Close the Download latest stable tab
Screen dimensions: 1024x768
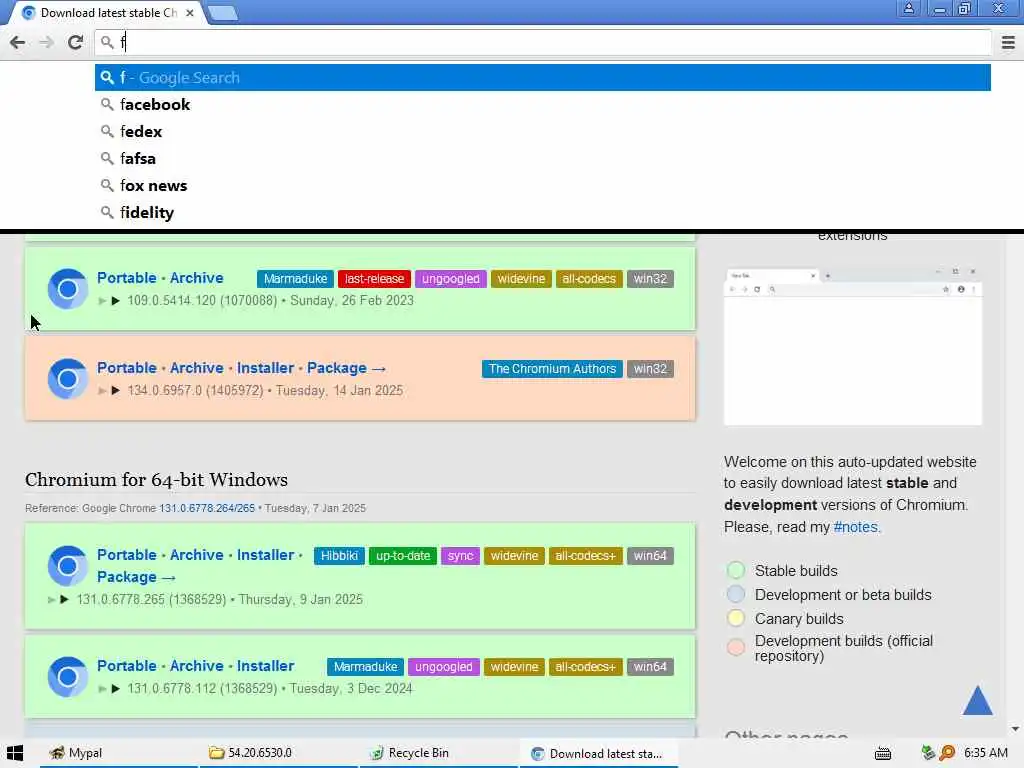[x=189, y=12]
